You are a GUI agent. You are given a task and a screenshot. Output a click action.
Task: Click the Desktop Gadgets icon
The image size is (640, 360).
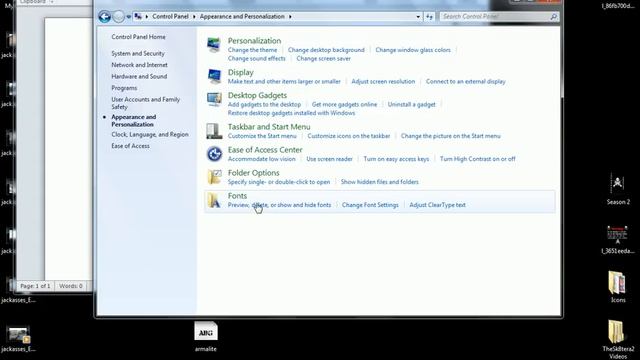214,99
